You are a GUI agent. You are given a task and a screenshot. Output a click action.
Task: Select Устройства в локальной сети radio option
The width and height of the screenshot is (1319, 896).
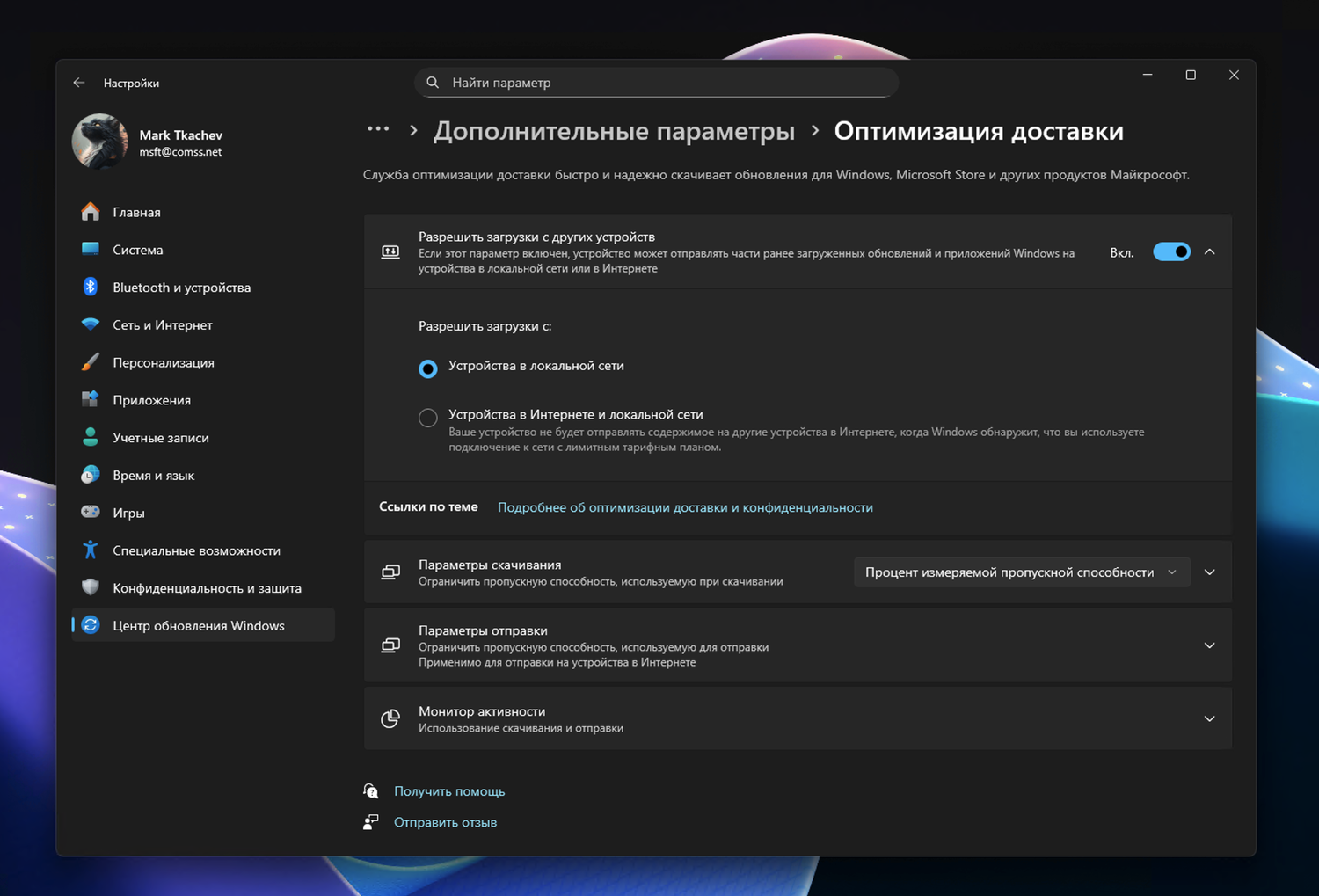click(x=428, y=368)
